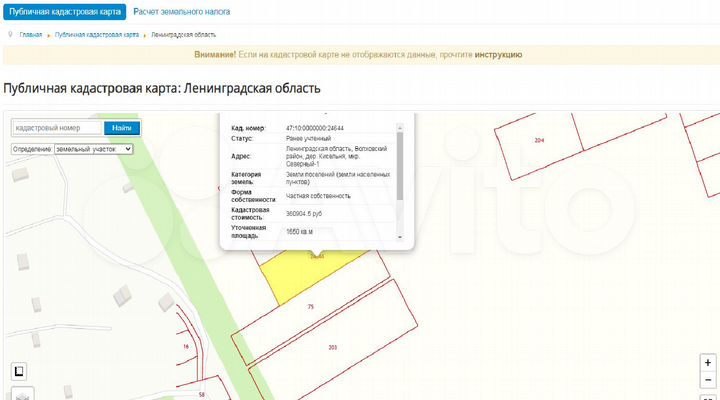Open the инструкцию link in notice
Screen dimensions: 720x400
[498, 55]
